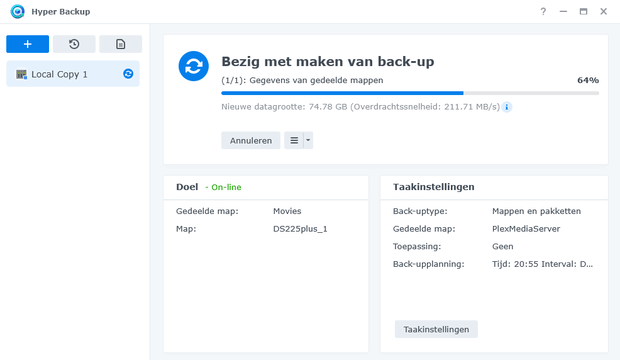
Task: Click the 'Bezig met maken van back-up' heading
Action: pyautogui.click(x=328, y=62)
